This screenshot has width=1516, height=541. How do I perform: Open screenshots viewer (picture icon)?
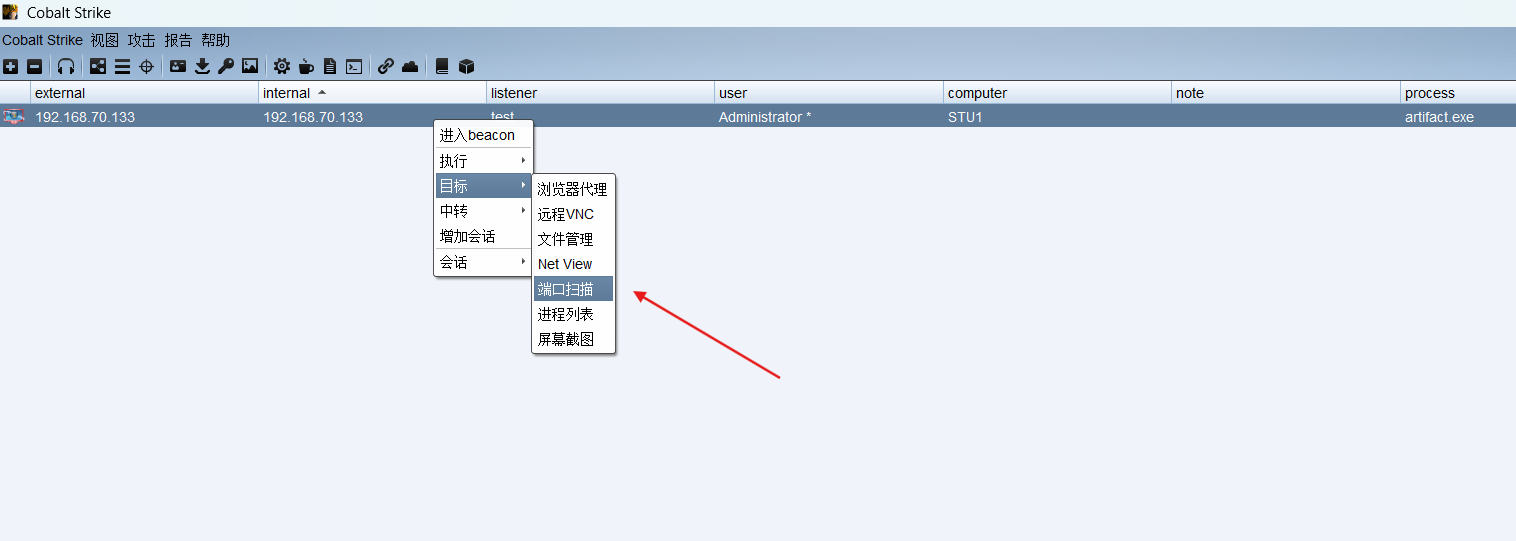pos(250,67)
